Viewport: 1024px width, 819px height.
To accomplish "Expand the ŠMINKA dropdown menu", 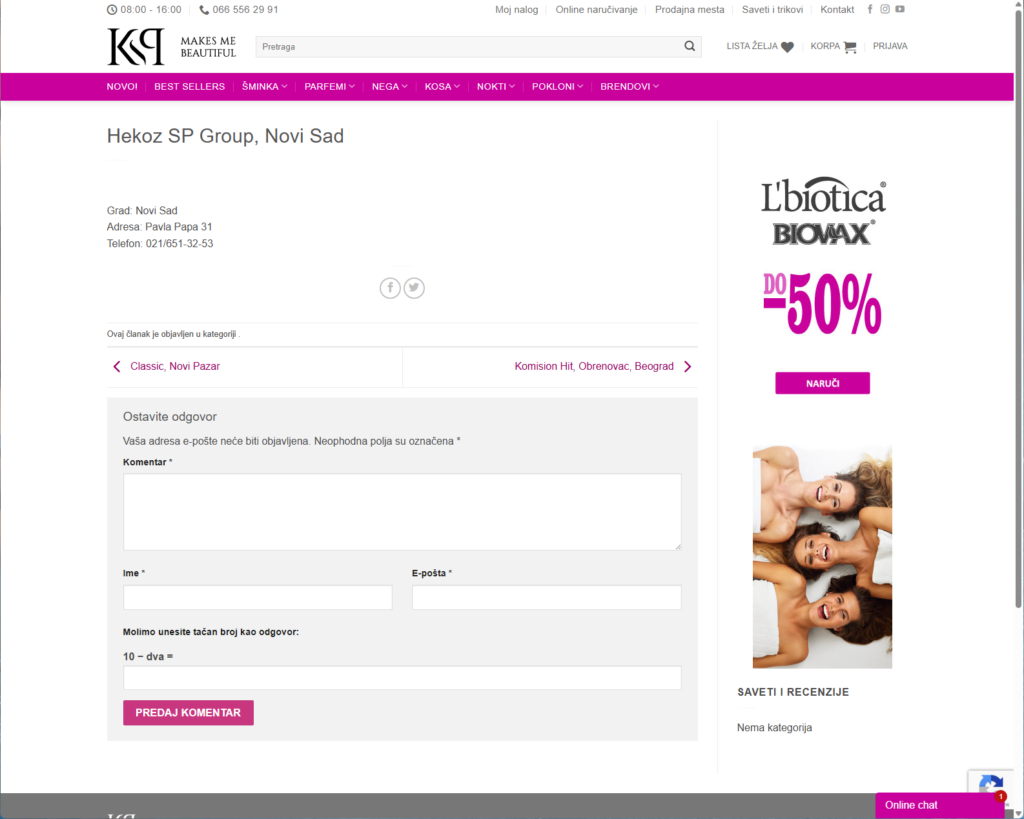I will click(x=264, y=86).
